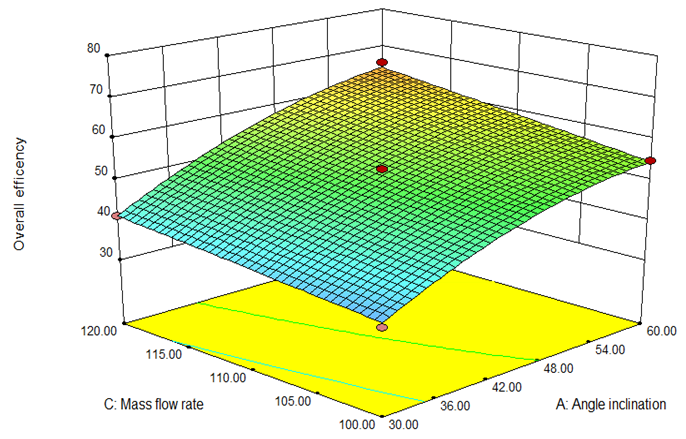Select the pink design point on the left edge
Screen dimensions: 686x439
pos(115,216)
